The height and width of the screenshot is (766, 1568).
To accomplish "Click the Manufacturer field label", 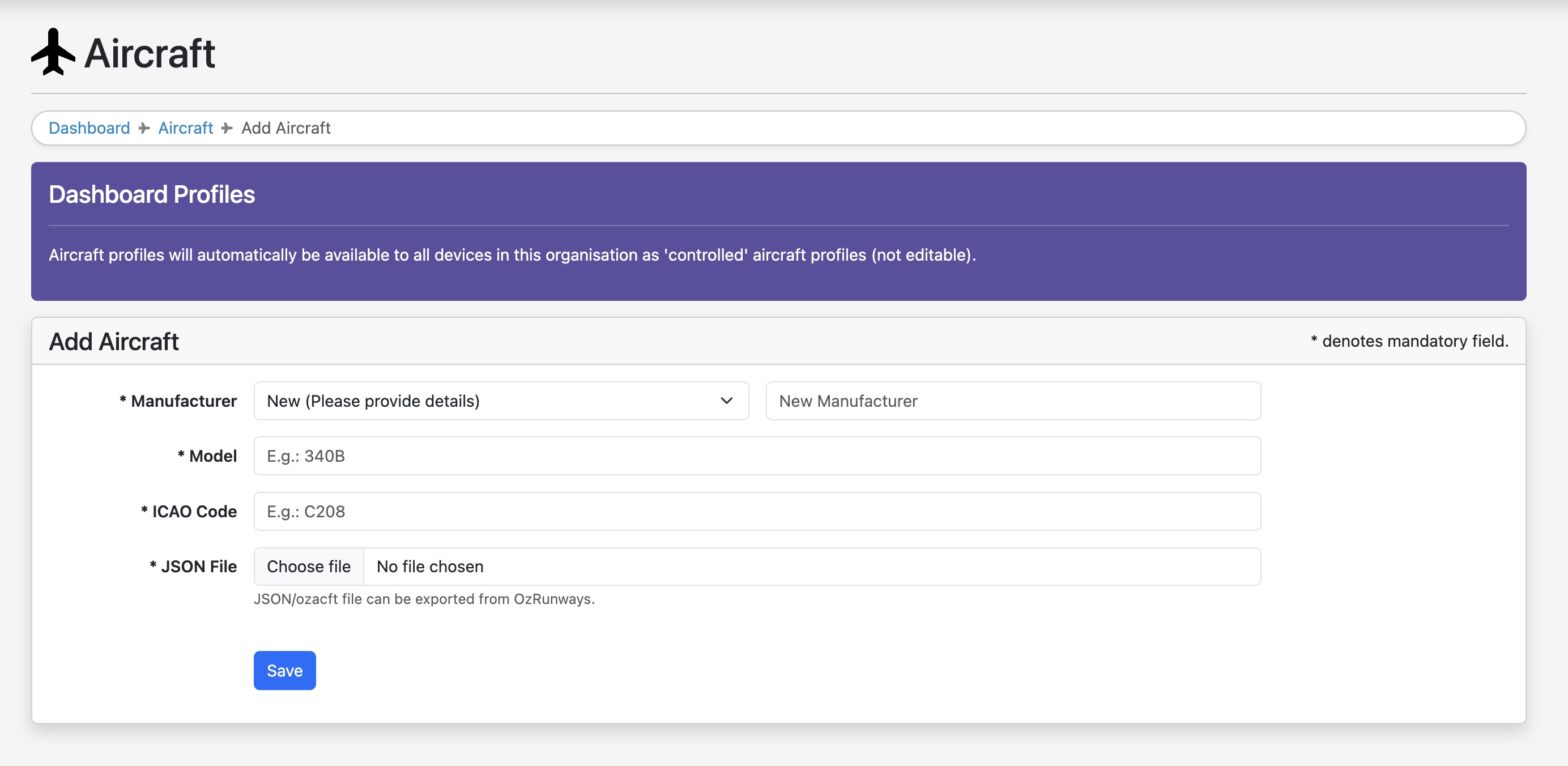I will 178,401.
